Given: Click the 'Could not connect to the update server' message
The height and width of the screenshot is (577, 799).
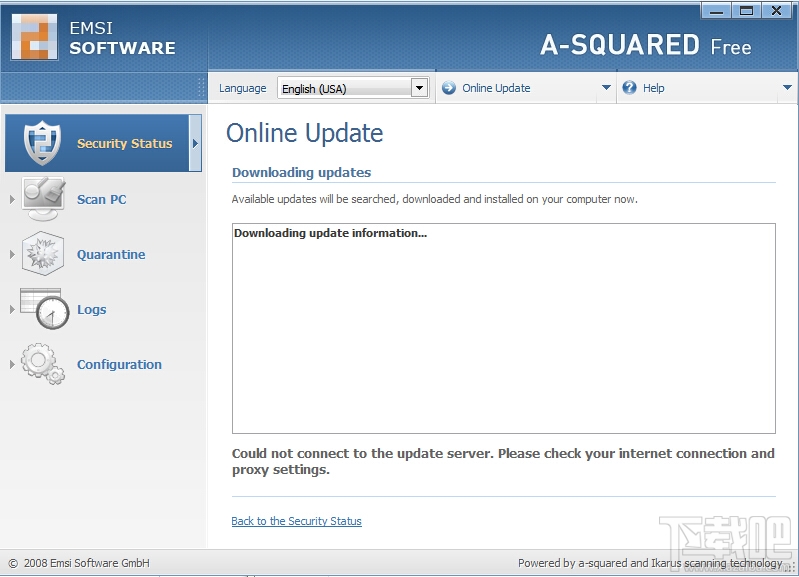Looking at the screenshot, I should coord(503,461).
